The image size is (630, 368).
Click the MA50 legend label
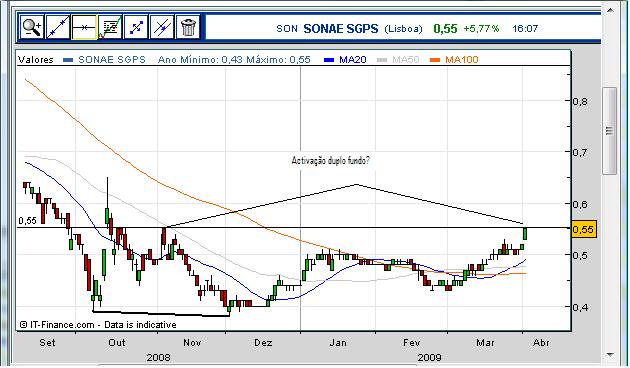coord(406,60)
